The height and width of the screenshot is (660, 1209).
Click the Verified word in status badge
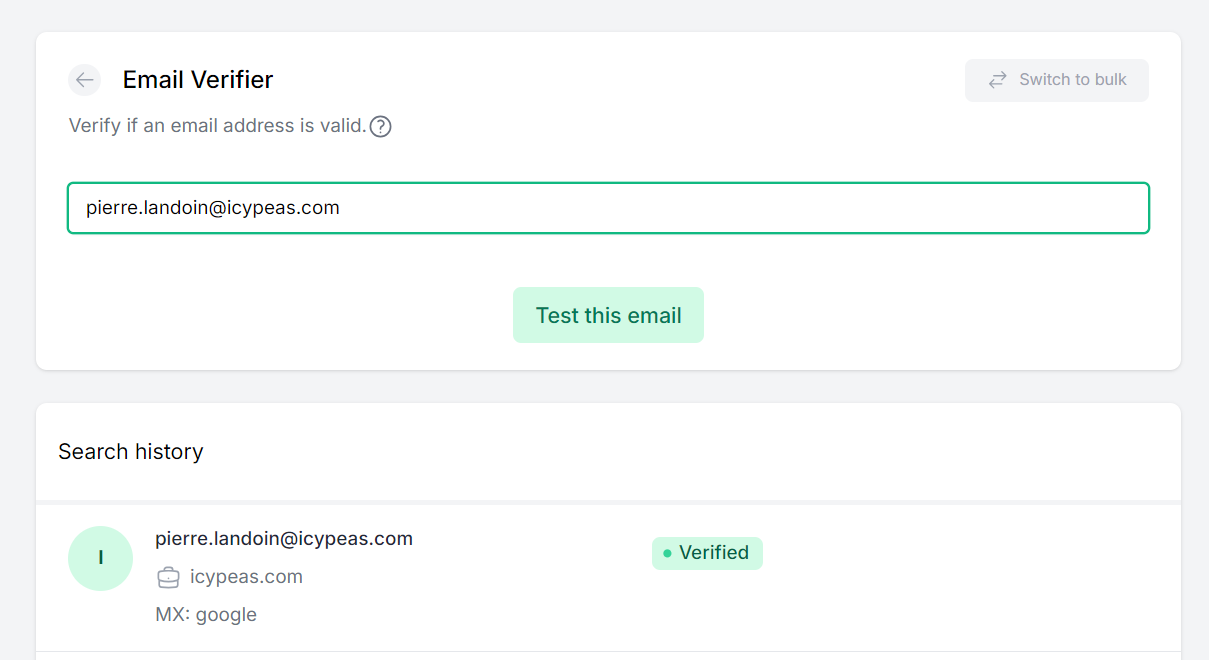714,553
